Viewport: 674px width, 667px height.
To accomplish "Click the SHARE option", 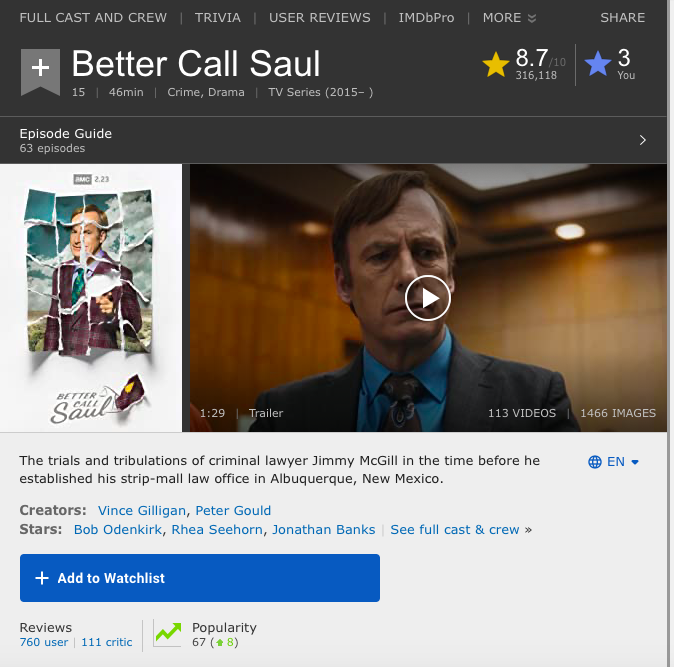I will pos(622,18).
